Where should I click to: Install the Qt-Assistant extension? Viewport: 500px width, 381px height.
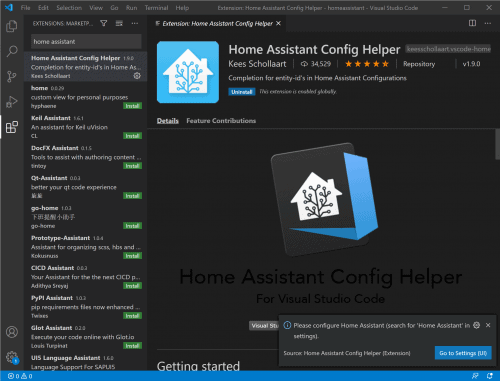[x=133, y=196]
